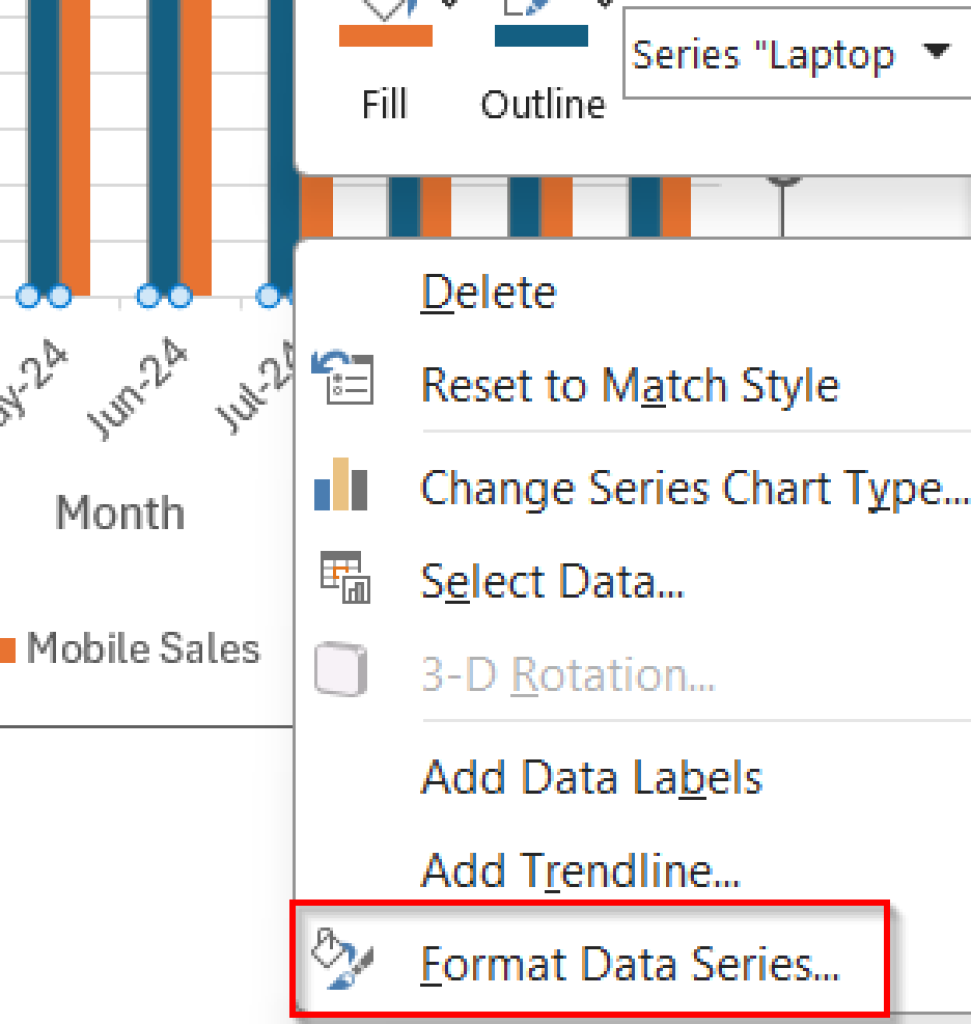
Task: Click Add Data Labels
Action: (590, 776)
